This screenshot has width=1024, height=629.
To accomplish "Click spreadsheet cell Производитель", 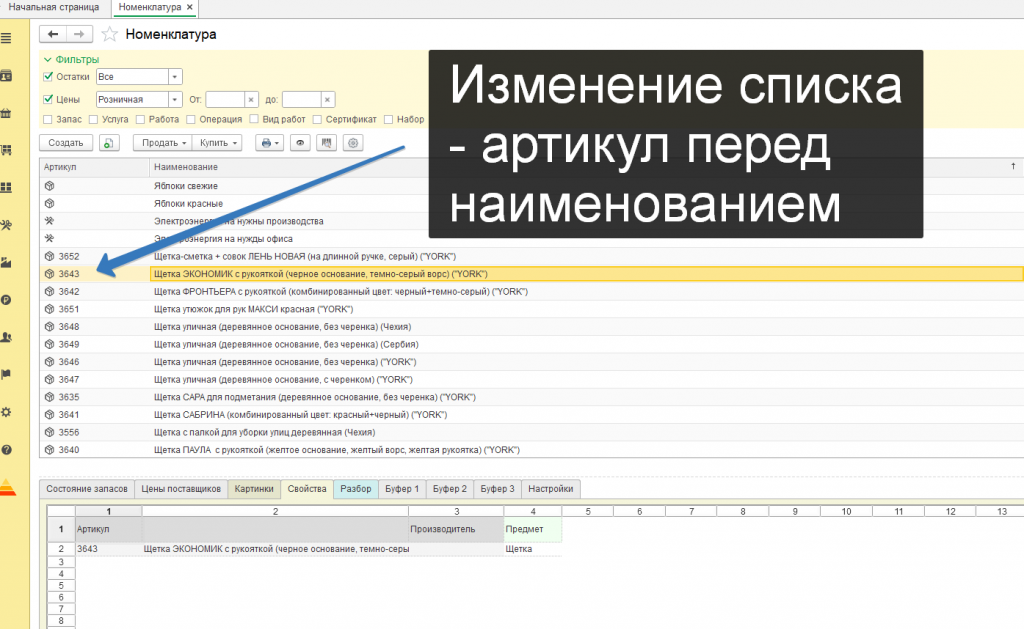I will (x=456, y=529).
